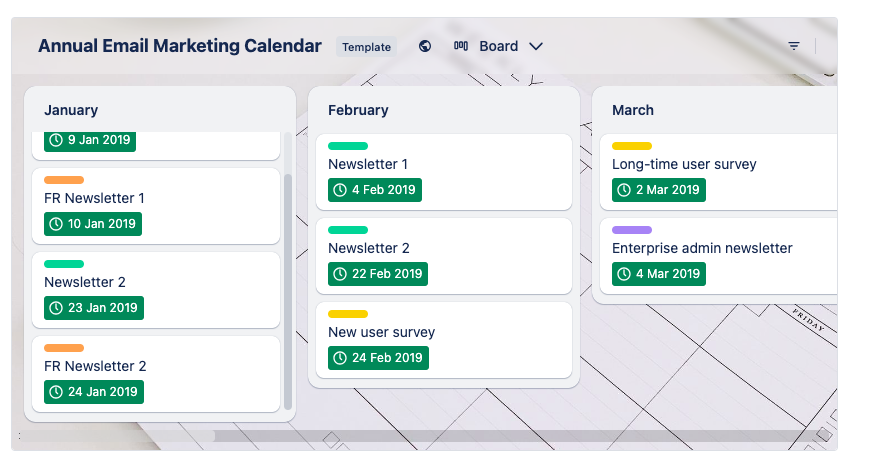
Task: Click clock icon on 2 Mar 2019 badge
Action: [624, 190]
